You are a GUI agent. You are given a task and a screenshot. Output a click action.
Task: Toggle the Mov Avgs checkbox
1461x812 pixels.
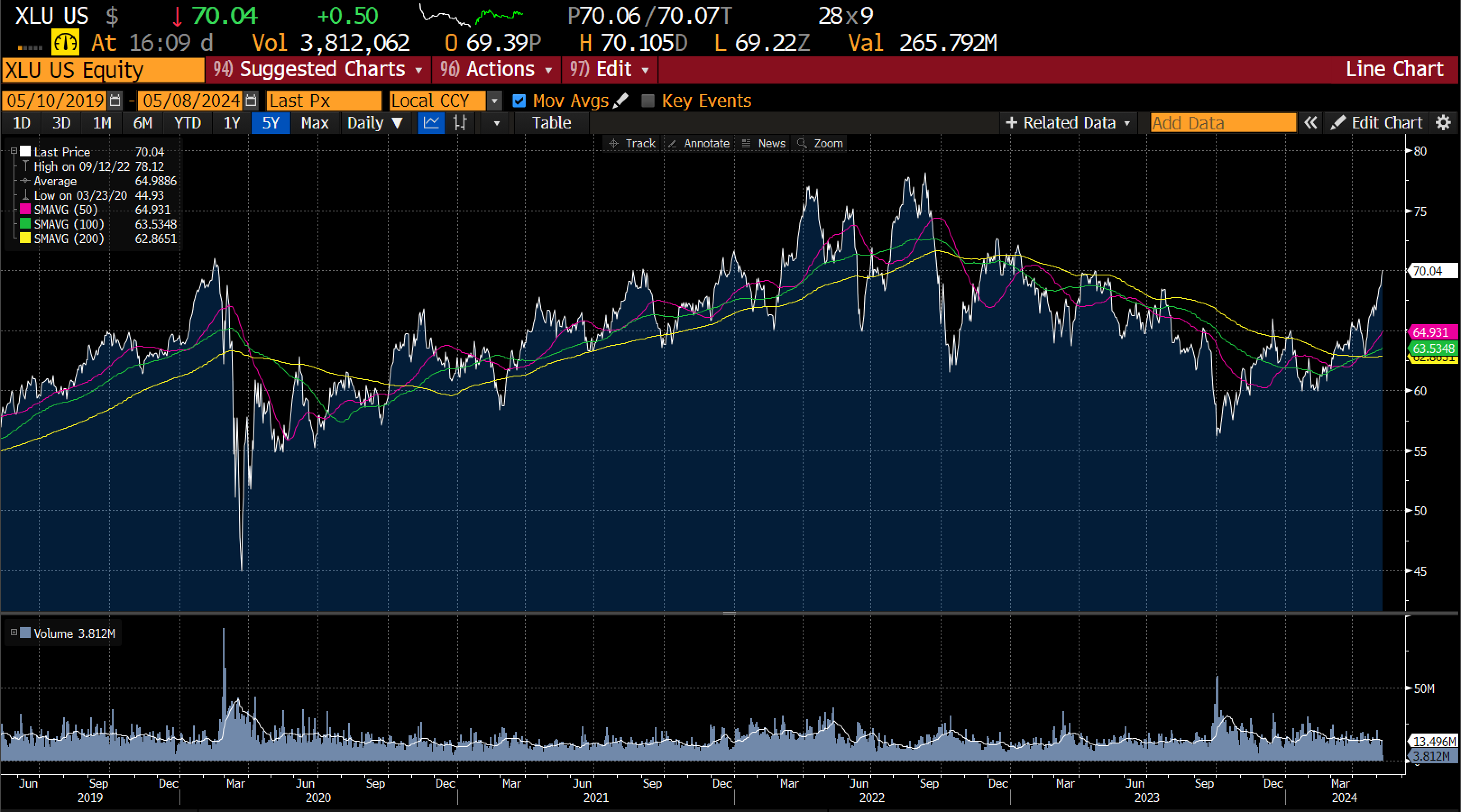(519, 101)
